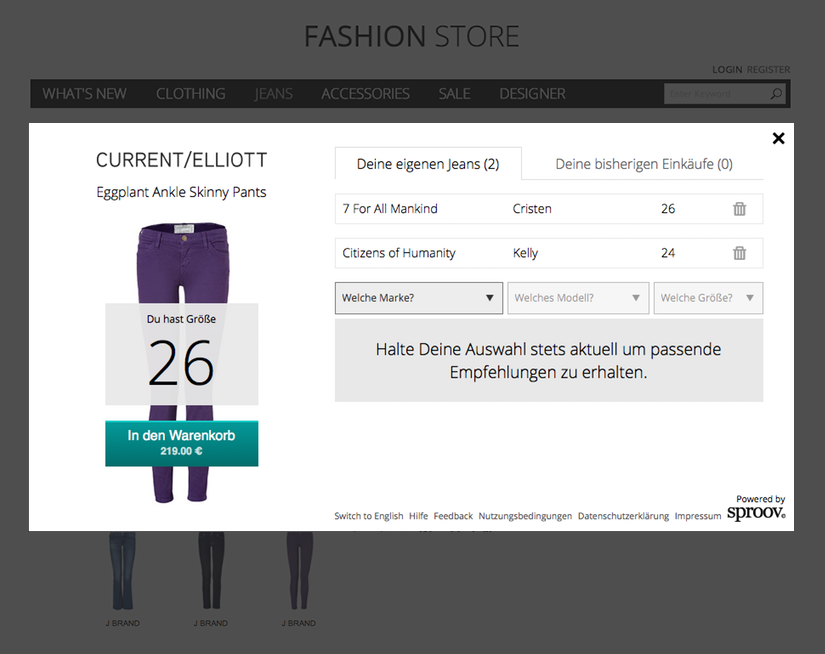
Task: Click 'Eggplant Ankle Skinny Pants' product name
Action: (x=182, y=192)
